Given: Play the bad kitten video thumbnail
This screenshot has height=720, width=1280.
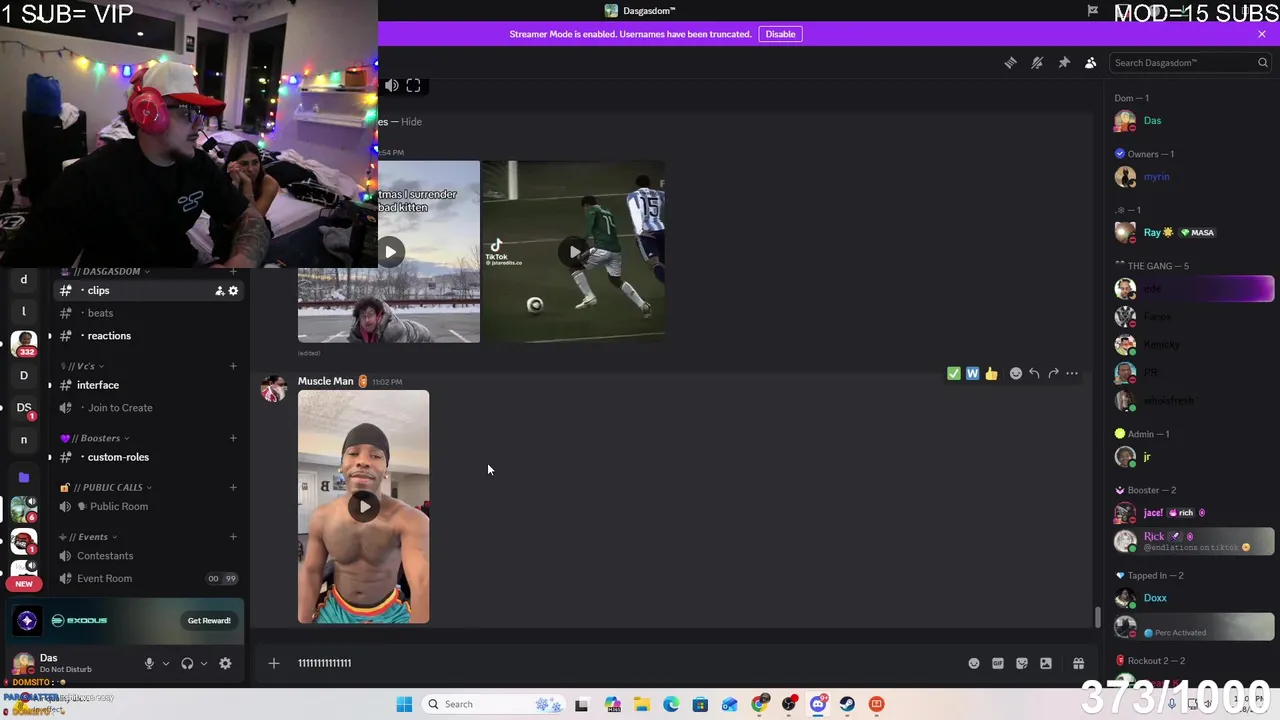Looking at the screenshot, I should [x=390, y=252].
